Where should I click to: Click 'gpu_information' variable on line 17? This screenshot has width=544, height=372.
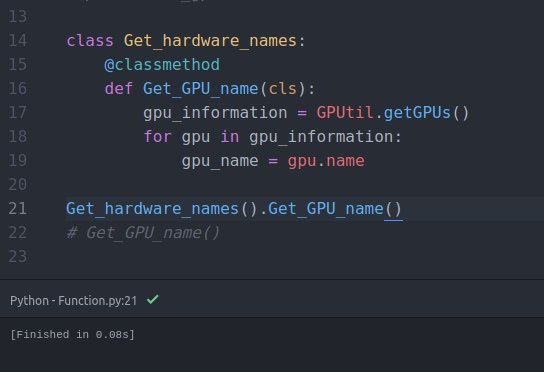215,113
